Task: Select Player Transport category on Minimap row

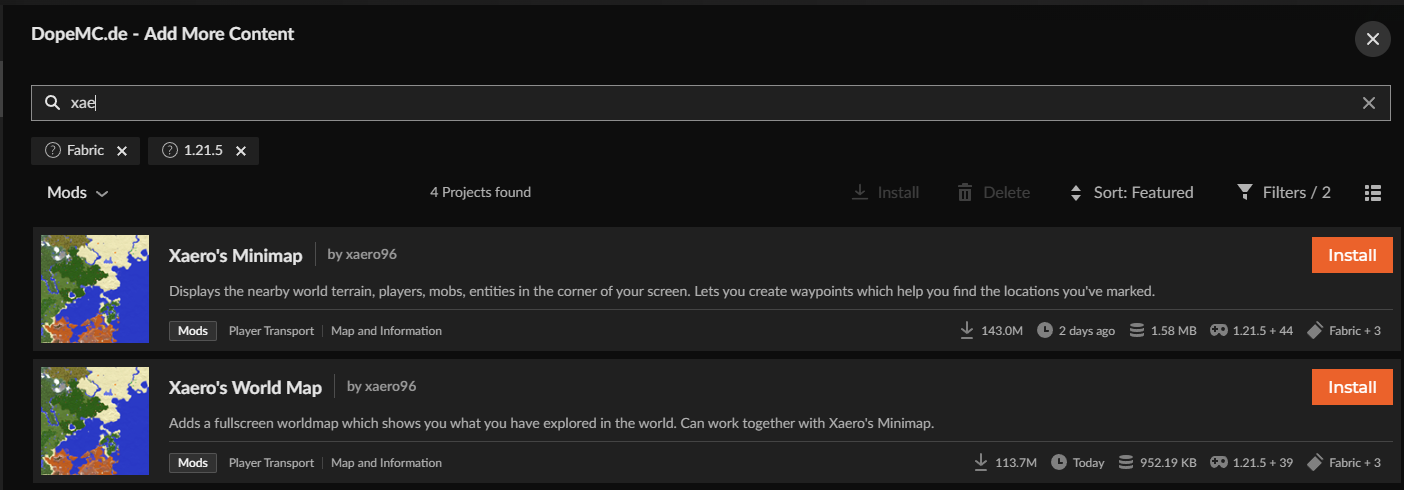Action: (x=271, y=331)
